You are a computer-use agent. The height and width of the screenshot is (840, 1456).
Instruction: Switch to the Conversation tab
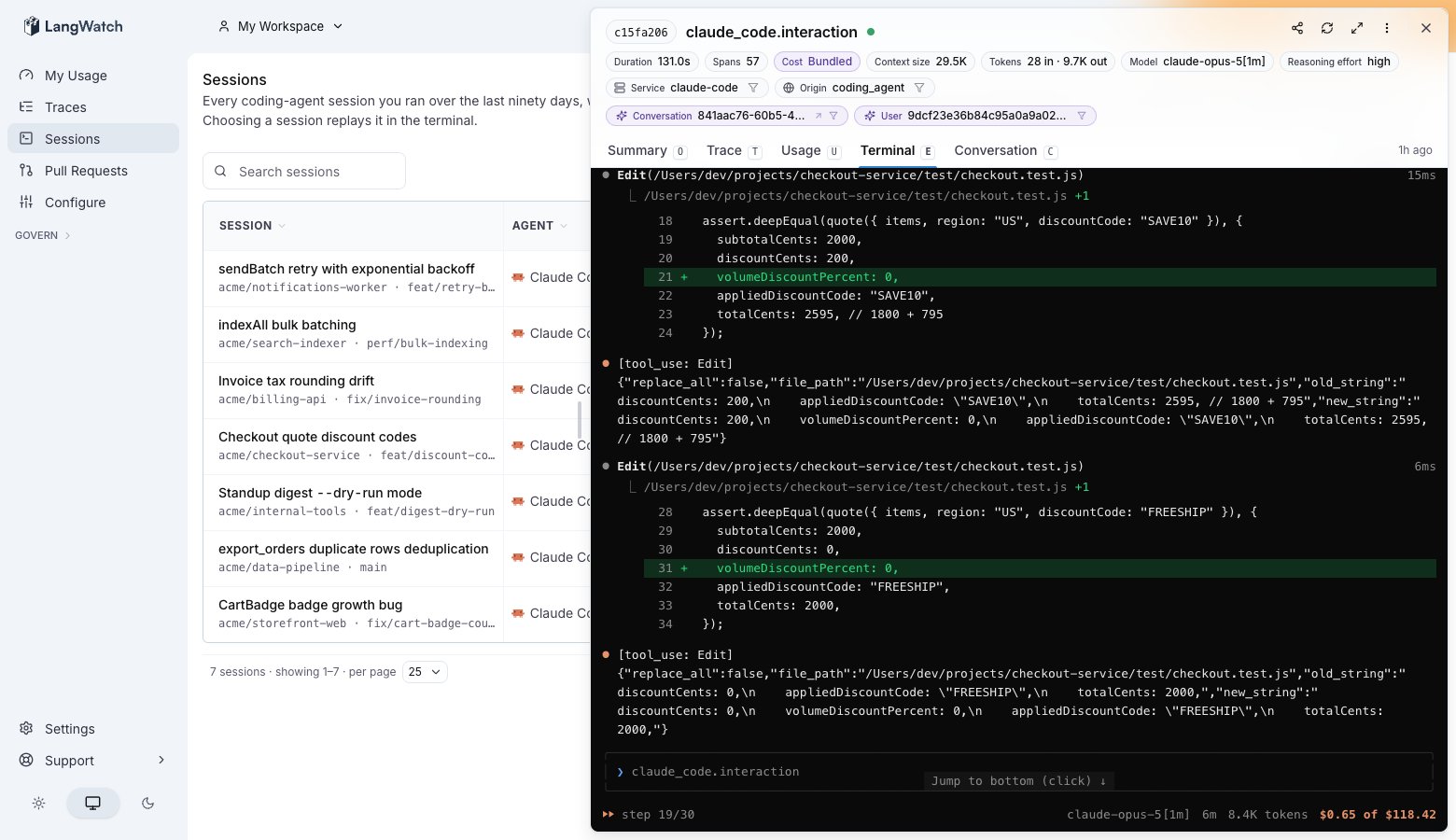(x=1005, y=150)
